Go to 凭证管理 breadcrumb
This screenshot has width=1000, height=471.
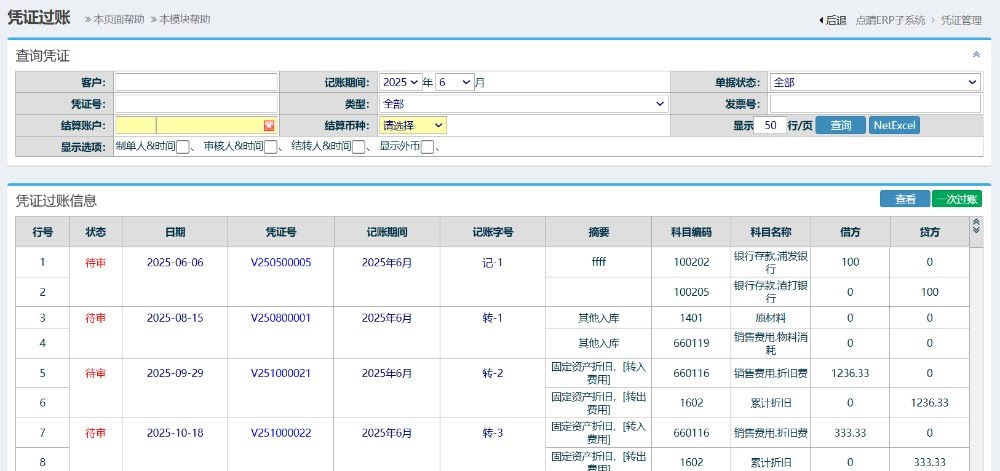coord(961,20)
